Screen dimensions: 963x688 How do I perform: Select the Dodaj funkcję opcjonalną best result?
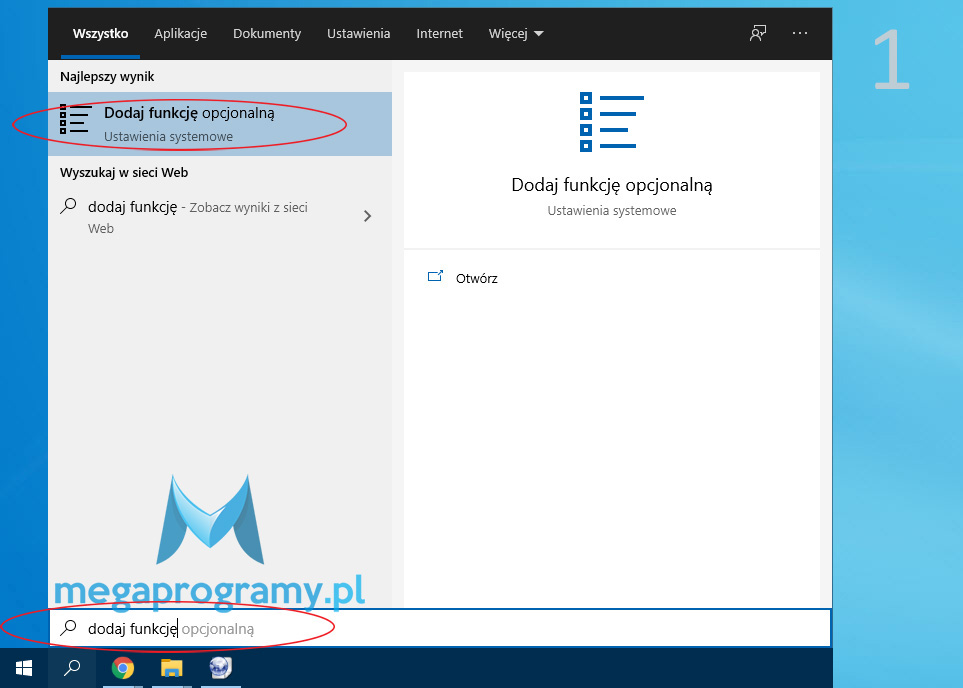[x=220, y=124]
